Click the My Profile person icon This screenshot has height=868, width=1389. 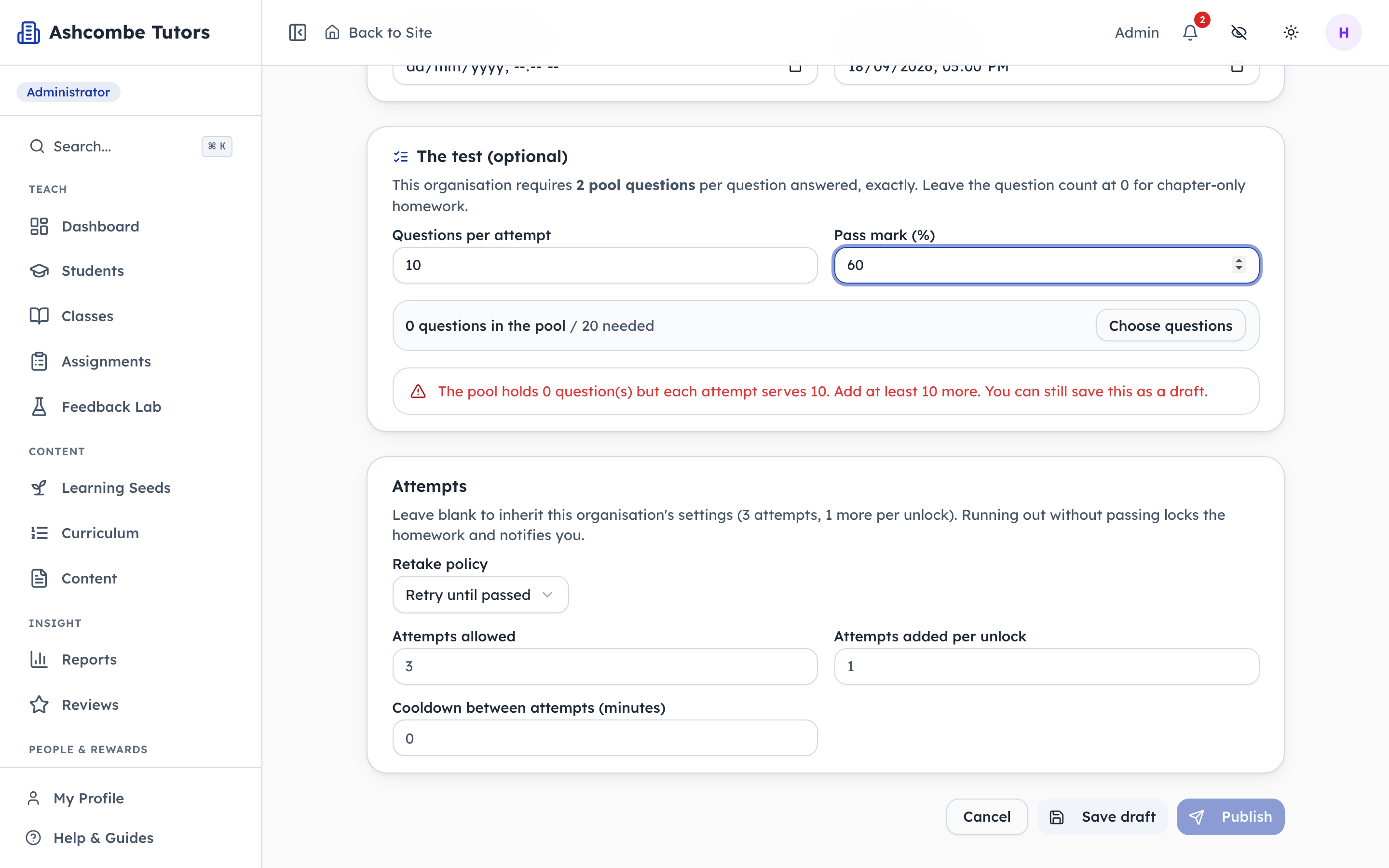[x=33, y=799]
